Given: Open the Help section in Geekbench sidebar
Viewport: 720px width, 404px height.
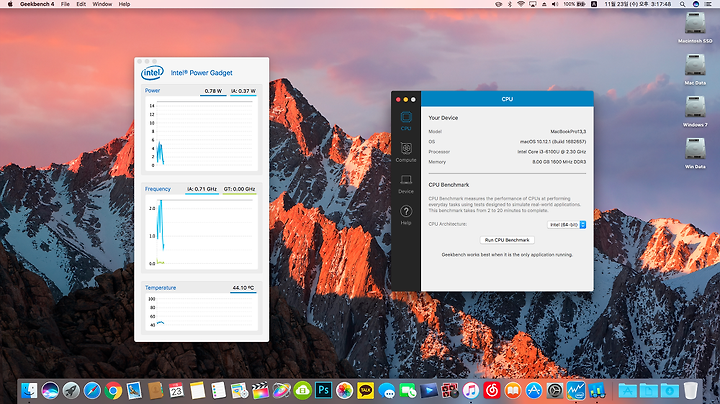Looking at the screenshot, I should (406, 215).
